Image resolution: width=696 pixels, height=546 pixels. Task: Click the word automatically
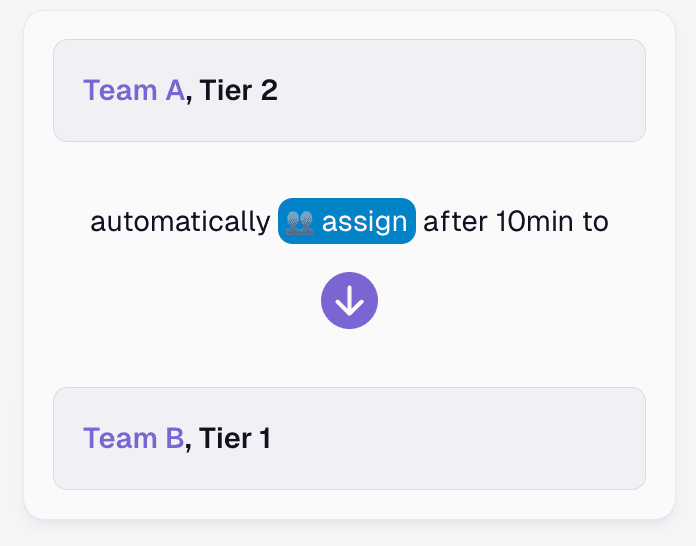point(180,222)
